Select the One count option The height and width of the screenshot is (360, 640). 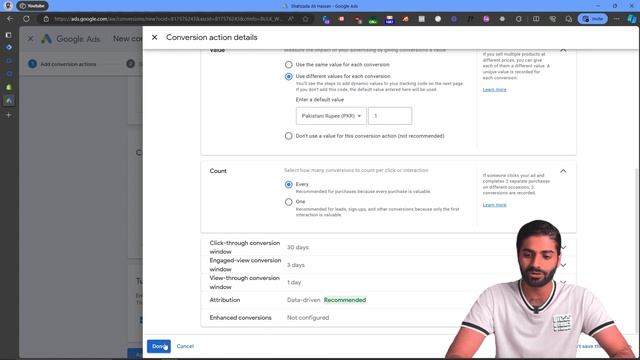(289, 202)
